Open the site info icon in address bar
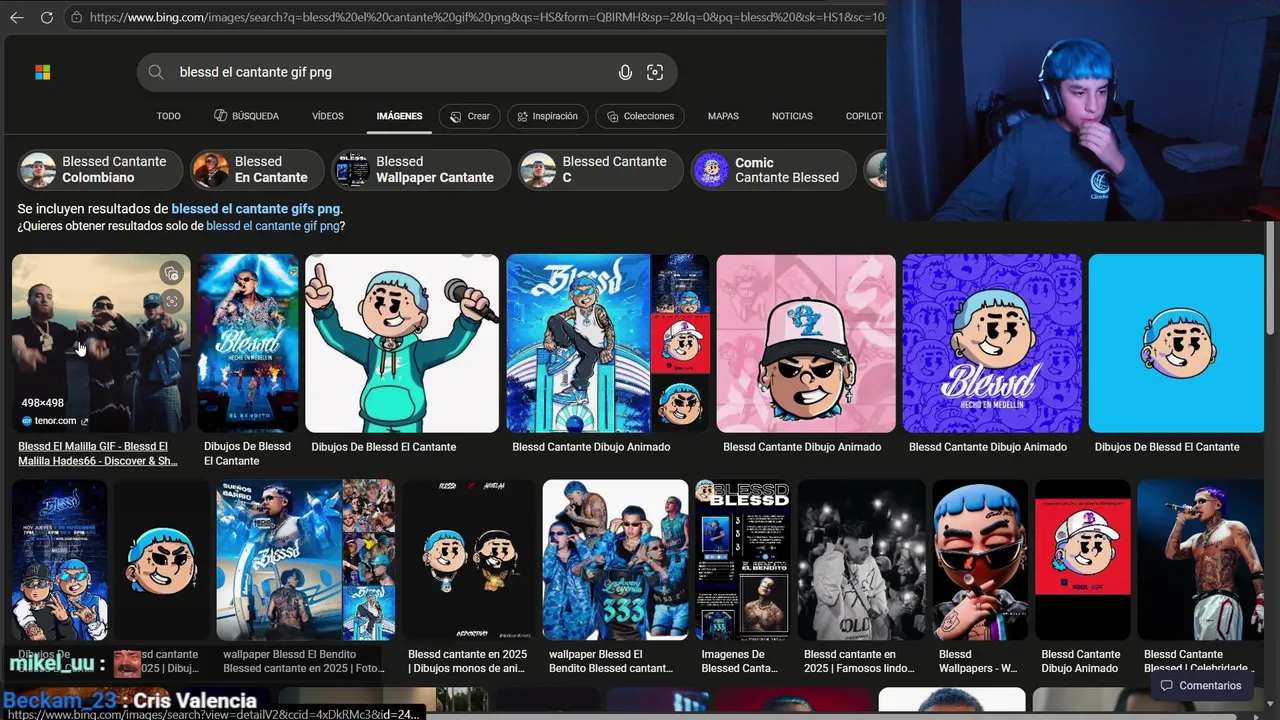The height and width of the screenshot is (720, 1280). 76,17
